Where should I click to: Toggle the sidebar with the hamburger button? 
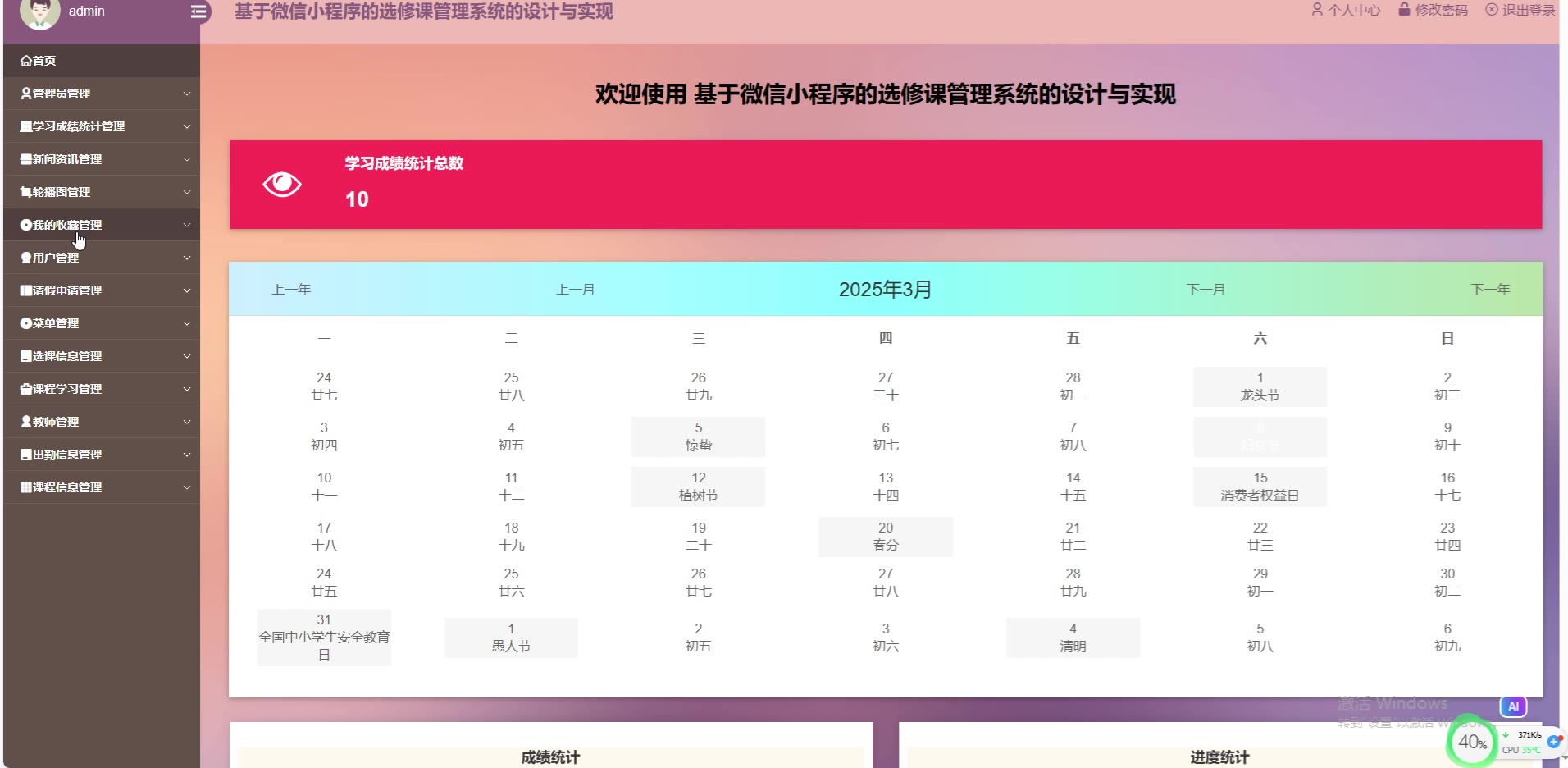198,11
